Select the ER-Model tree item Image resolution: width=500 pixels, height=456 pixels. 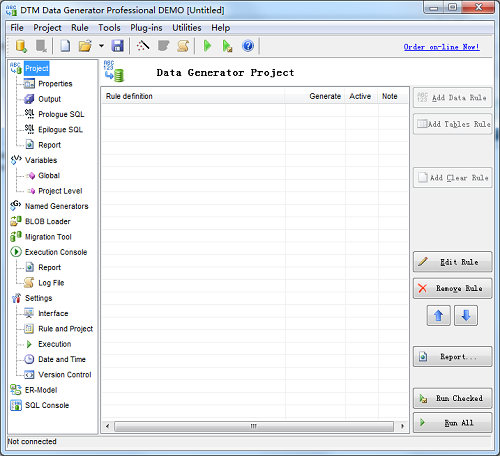41,390
